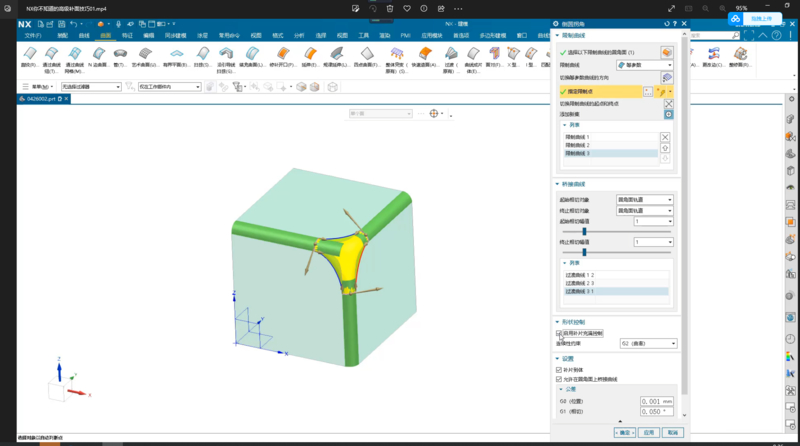The image size is (800, 446).
Task: Reset the corner blend dialog
Action: tap(666, 23)
